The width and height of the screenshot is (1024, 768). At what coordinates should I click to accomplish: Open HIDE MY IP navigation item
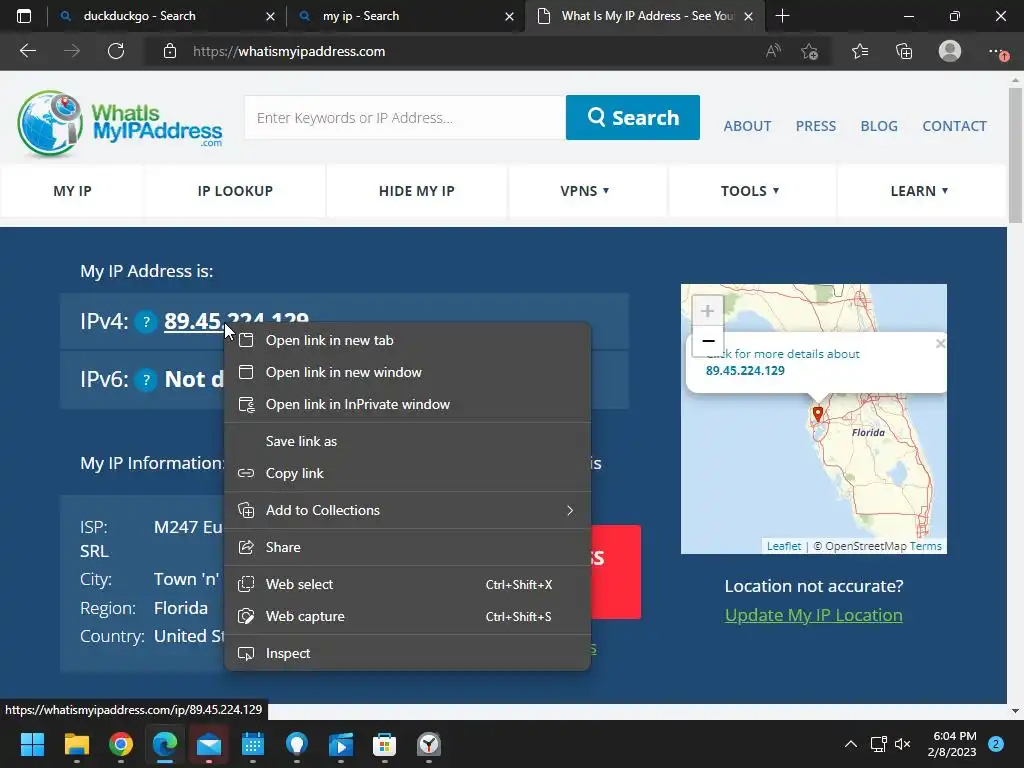(417, 191)
